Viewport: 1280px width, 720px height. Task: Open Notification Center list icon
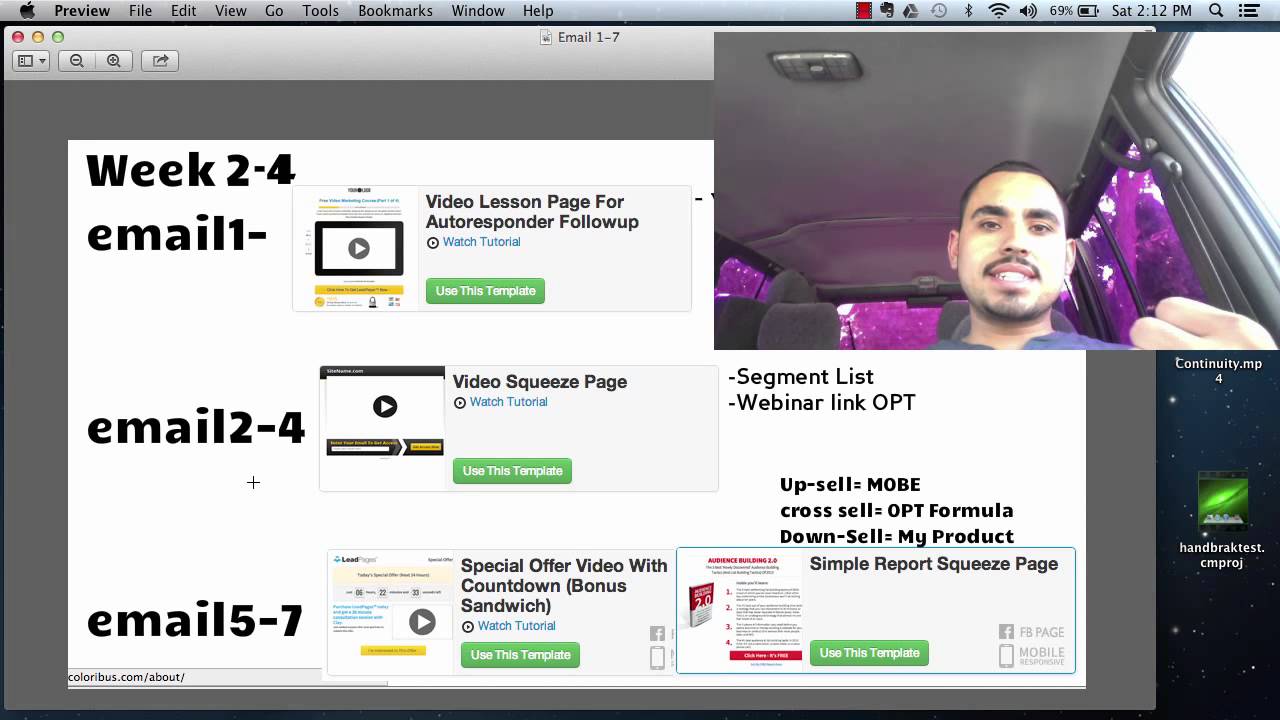(1249, 11)
